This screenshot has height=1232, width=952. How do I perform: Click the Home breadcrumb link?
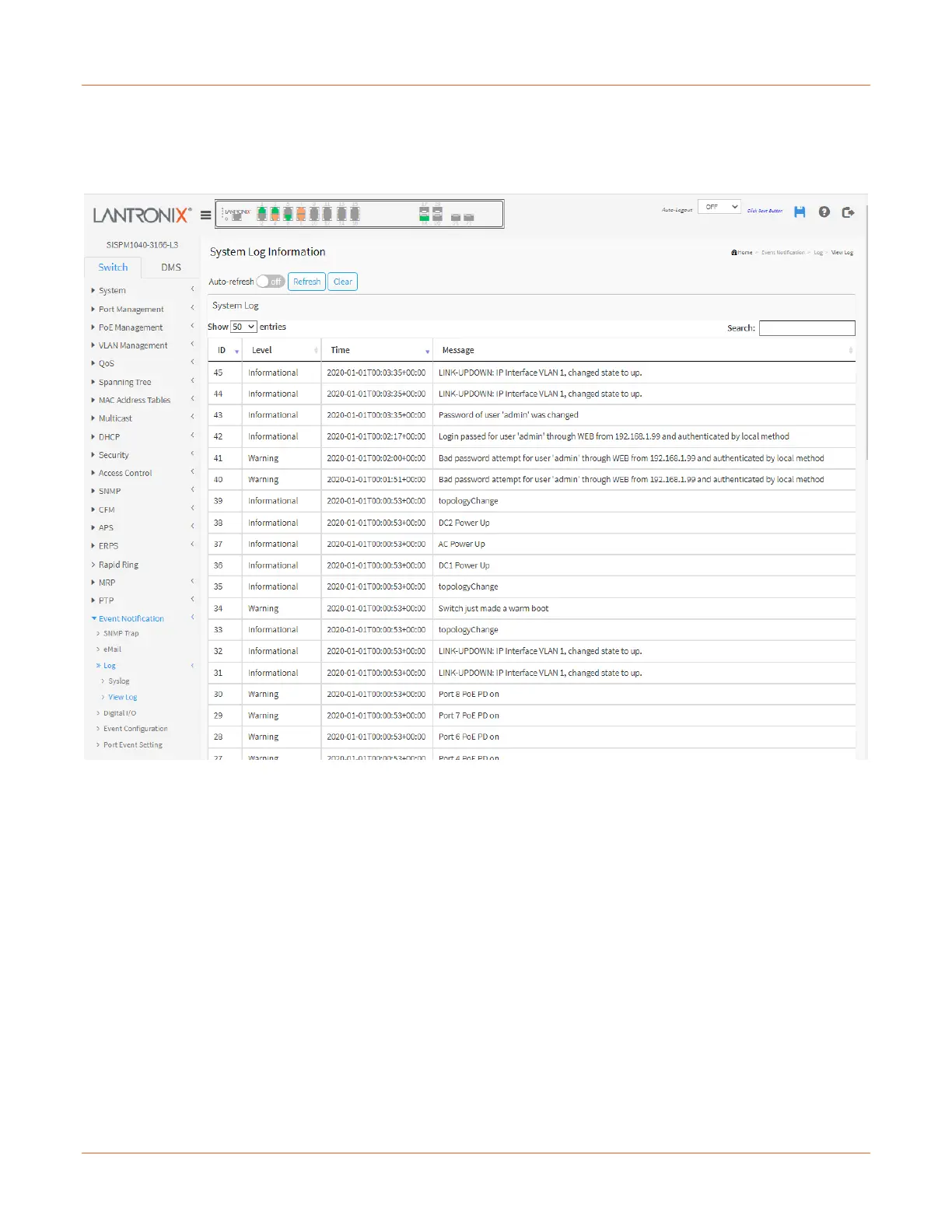[742, 253]
